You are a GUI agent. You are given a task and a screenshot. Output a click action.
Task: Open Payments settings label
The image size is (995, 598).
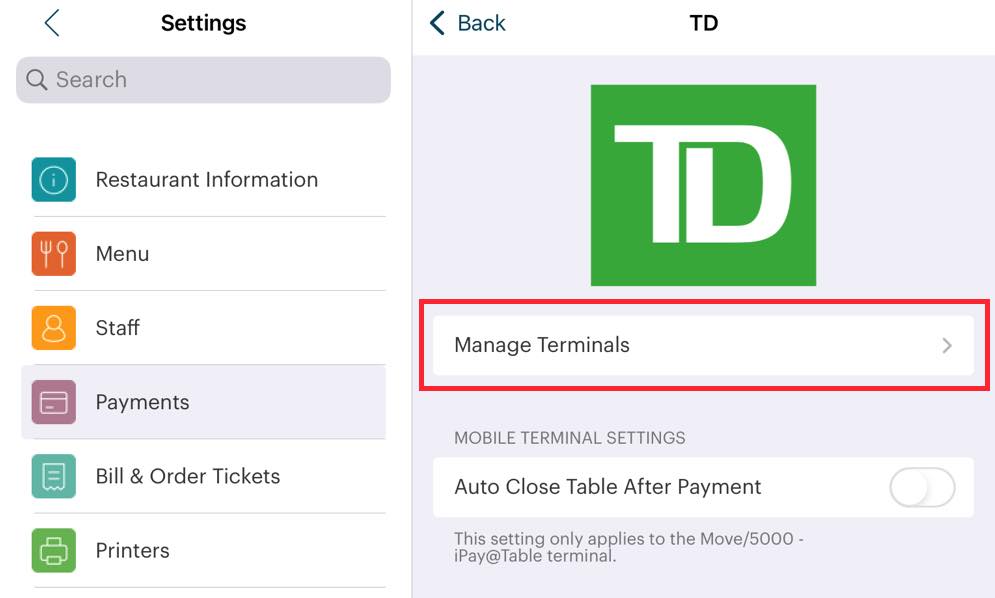click(x=142, y=402)
